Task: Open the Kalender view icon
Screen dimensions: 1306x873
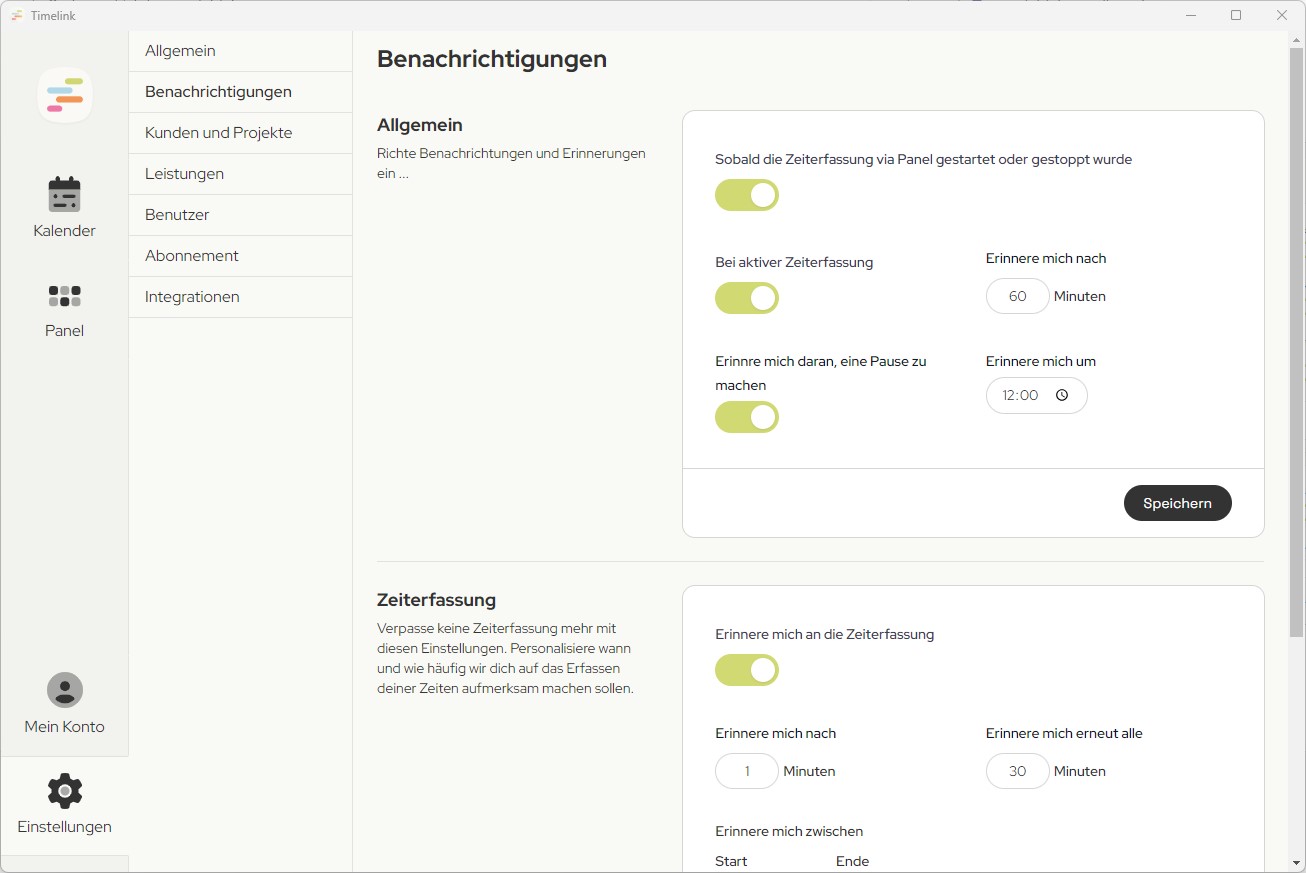Action: 65,194
